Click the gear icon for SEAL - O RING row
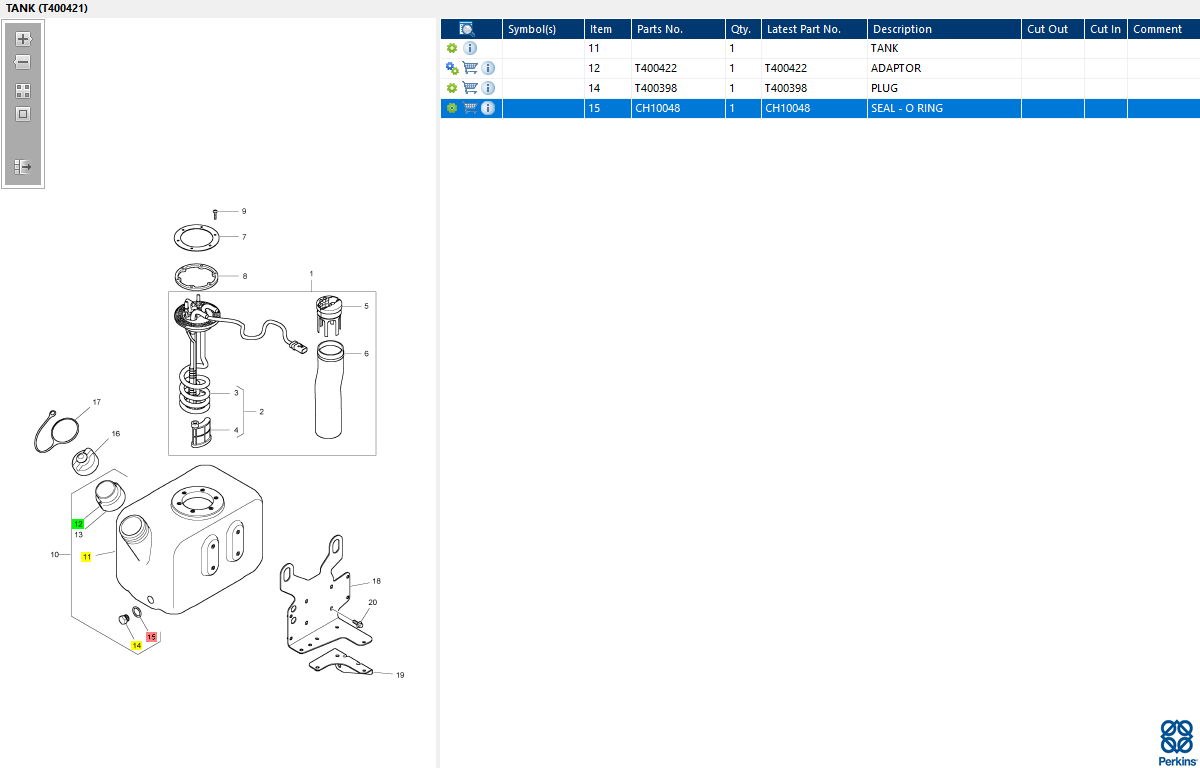The height and width of the screenshot is (768, 1200). pyautogui.click(x=452, y=108)
